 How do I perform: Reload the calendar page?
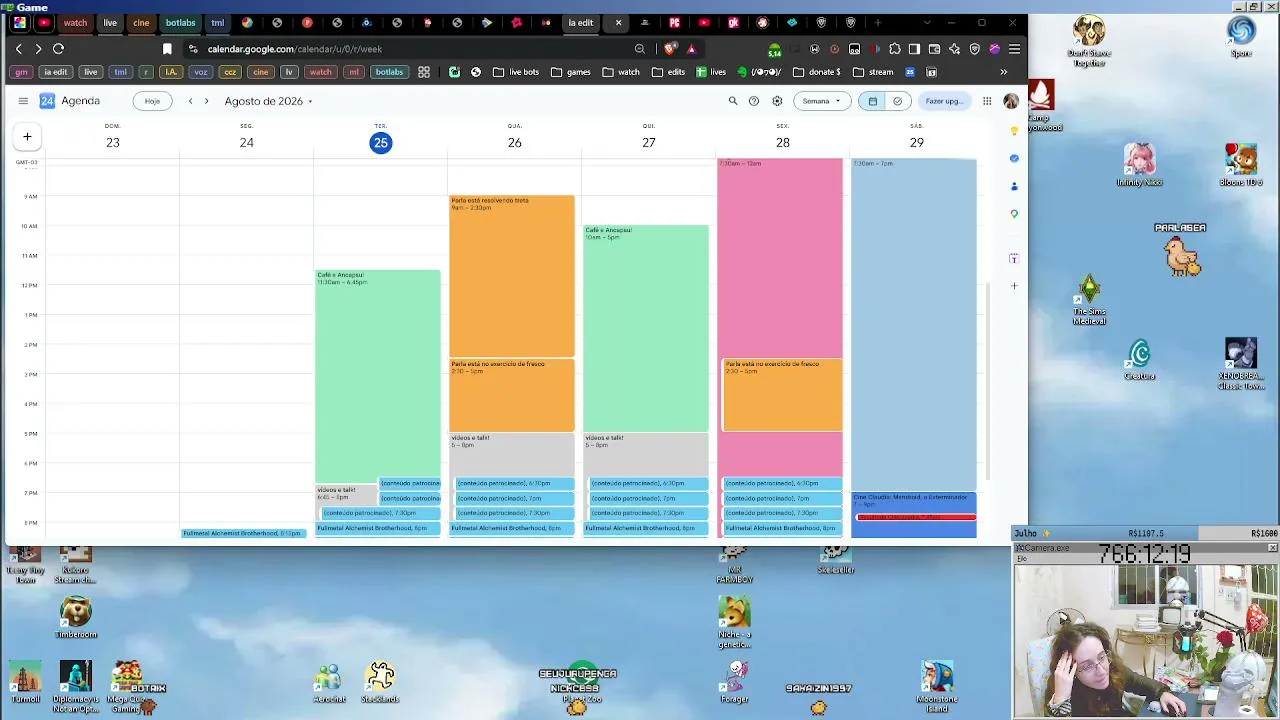[58, 49]
